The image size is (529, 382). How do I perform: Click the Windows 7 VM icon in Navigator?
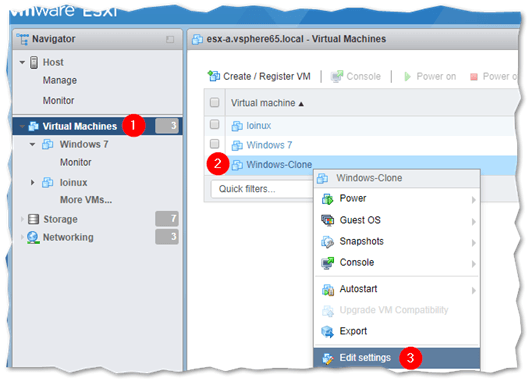click(47, 144)
